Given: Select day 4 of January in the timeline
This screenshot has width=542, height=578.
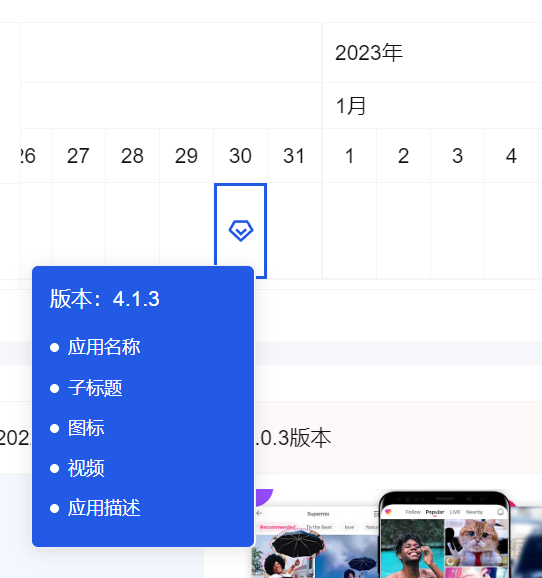Looking at the screenshot, I should point(511,156).
